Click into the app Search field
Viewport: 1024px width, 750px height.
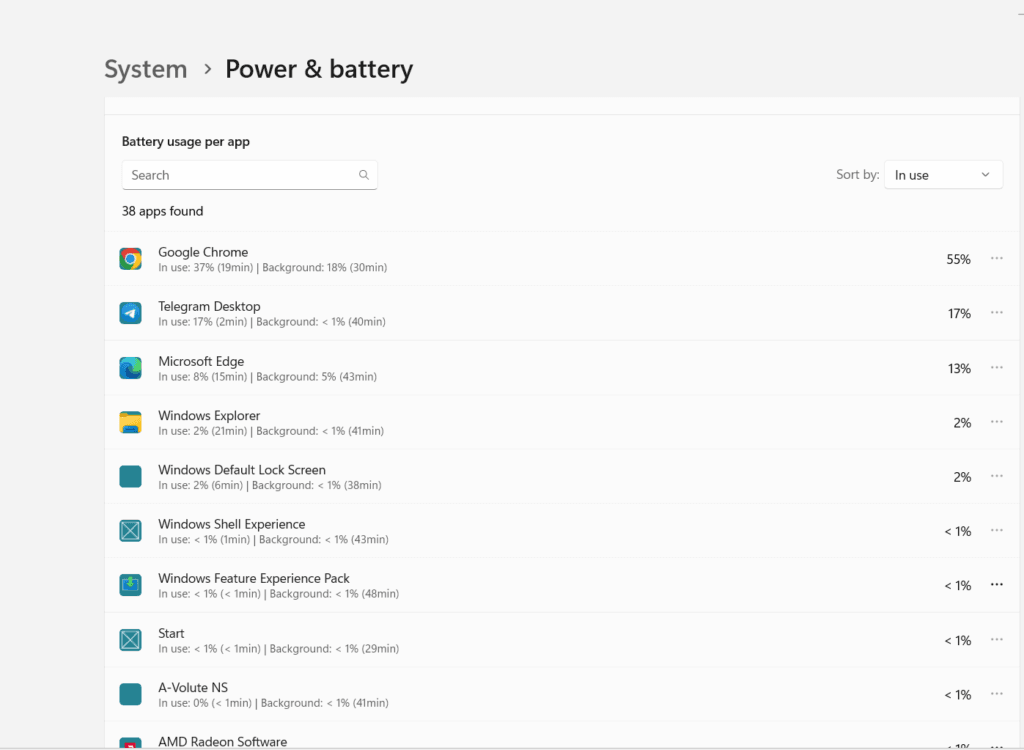(x=240, y=175)
